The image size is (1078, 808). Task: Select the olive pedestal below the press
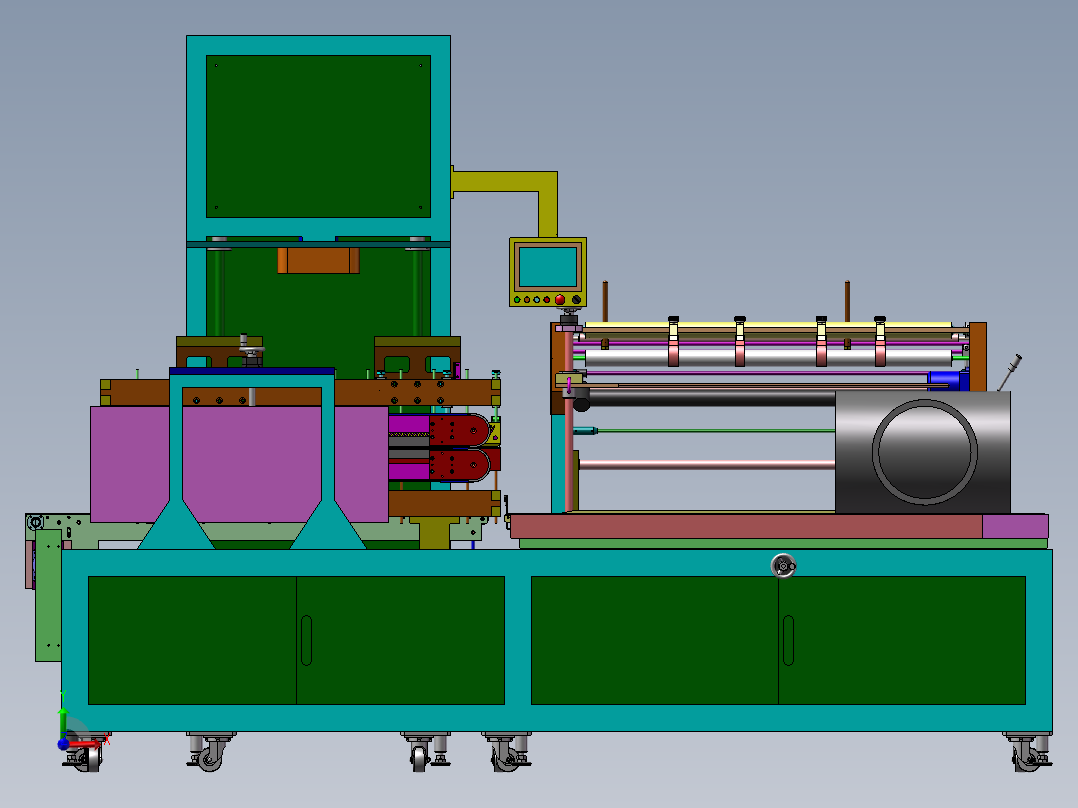coord(434,532)
